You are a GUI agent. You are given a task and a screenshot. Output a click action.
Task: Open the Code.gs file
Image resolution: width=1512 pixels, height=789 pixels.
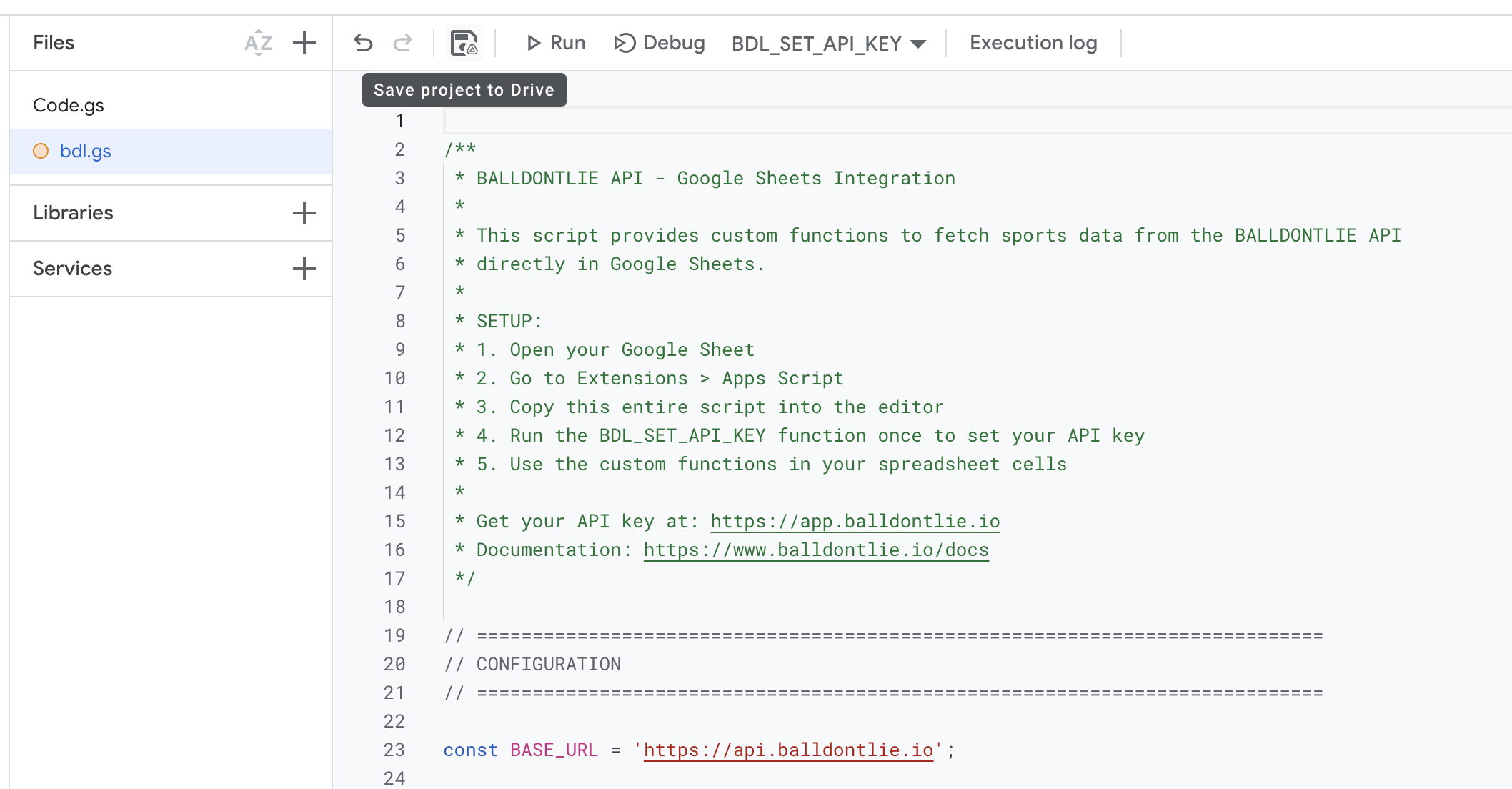[x=69, y=105]
